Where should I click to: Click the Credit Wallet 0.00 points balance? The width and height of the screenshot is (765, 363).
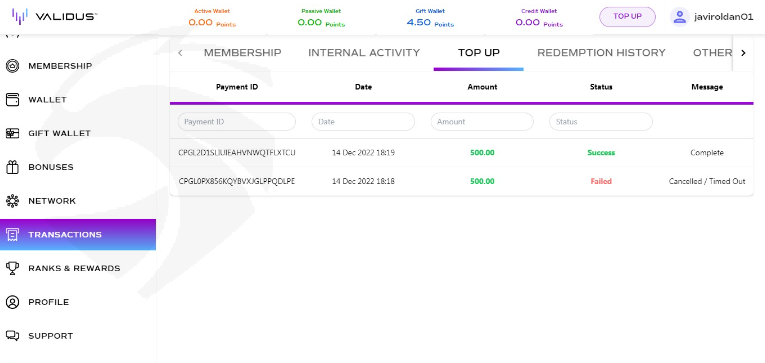tap(539, 22)
